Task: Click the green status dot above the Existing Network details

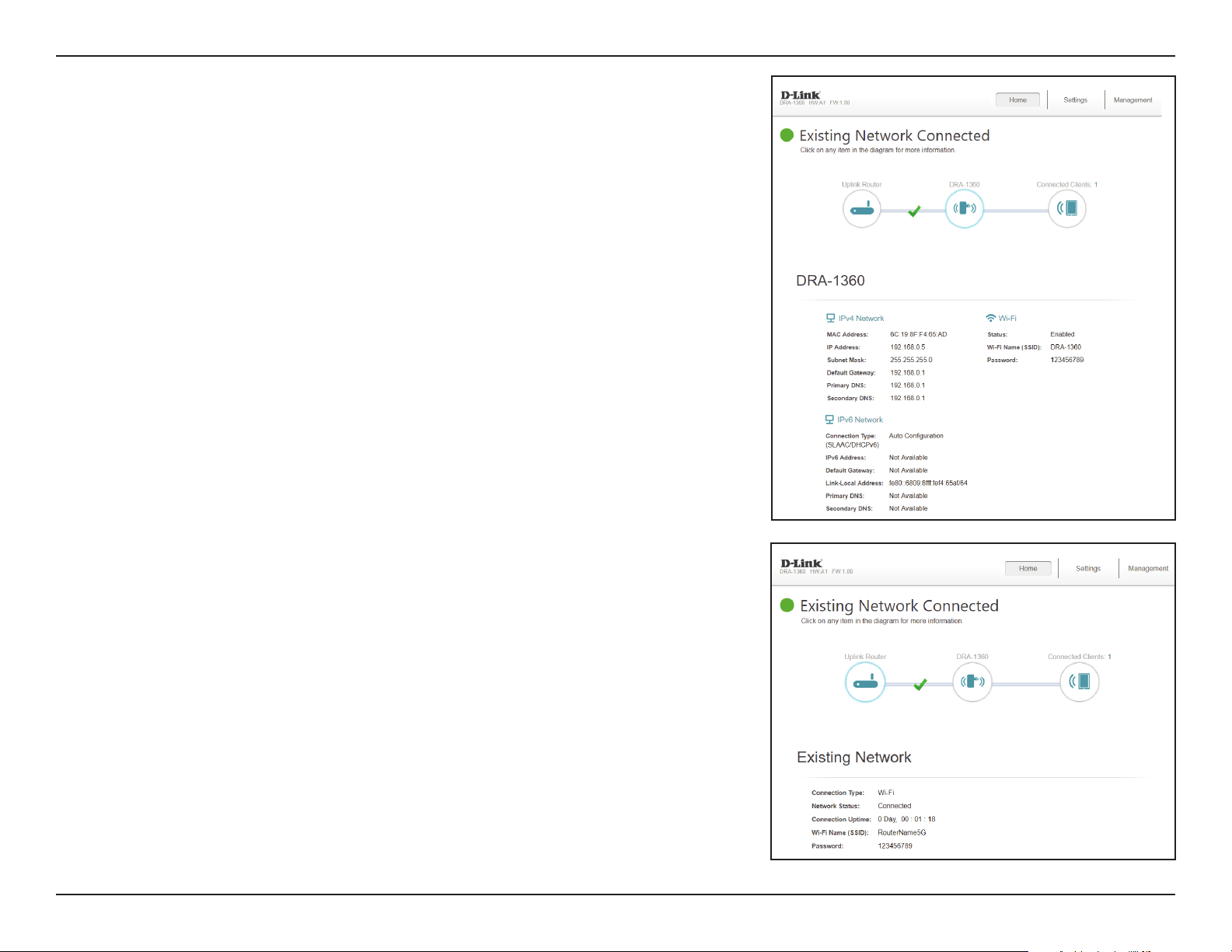Action: click(x=787, y=605)
